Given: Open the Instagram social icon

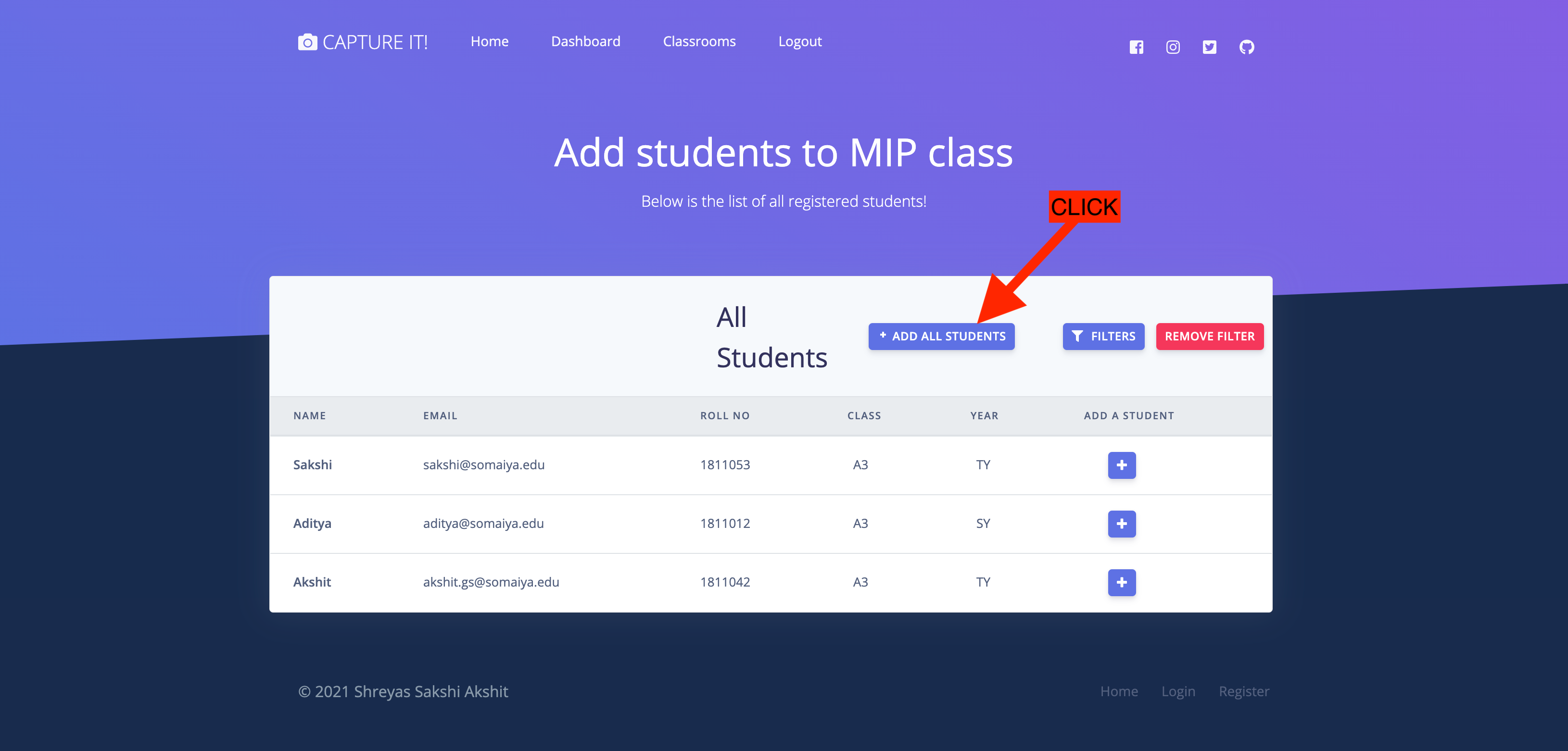Looking at the screenshot, I should coord(1172,47).
